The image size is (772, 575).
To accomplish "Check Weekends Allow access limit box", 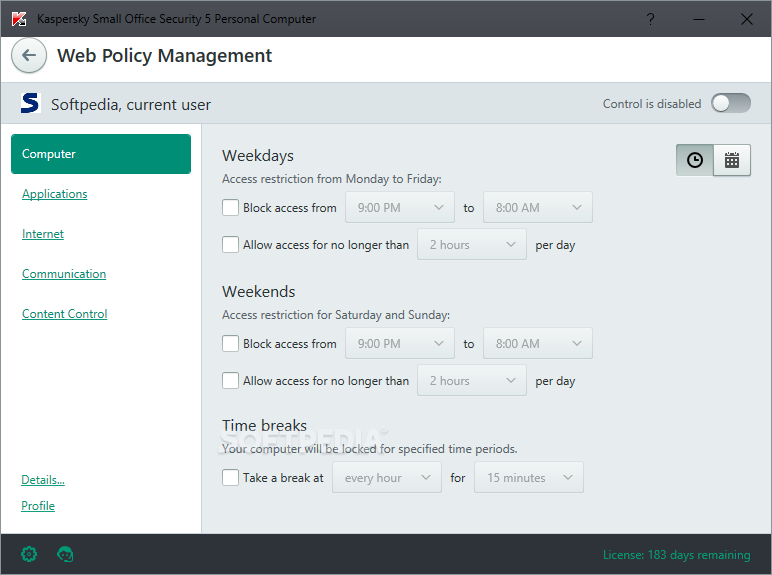I will tap(230, 380).
